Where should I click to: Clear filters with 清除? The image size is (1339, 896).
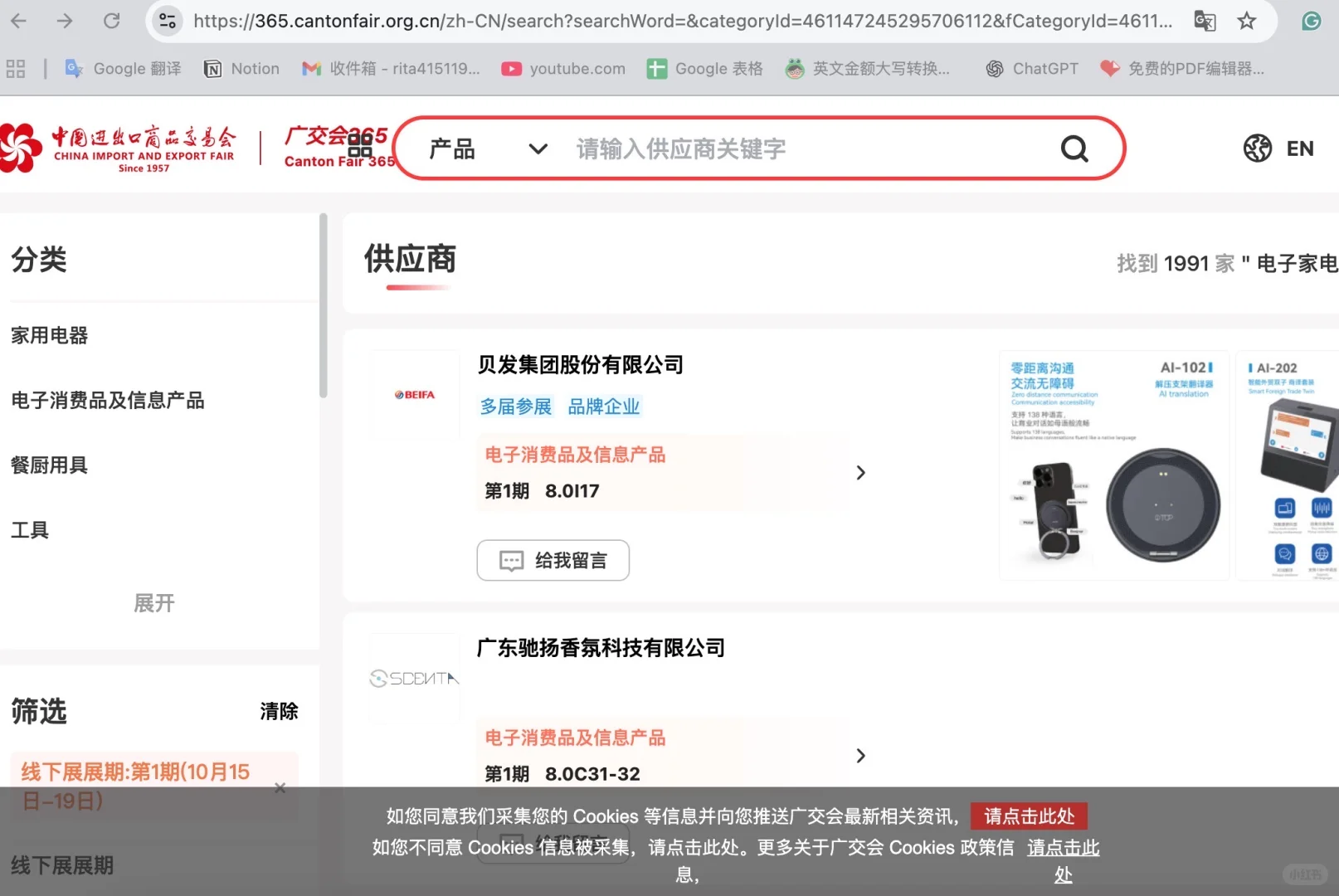click(x=279, y=711)
